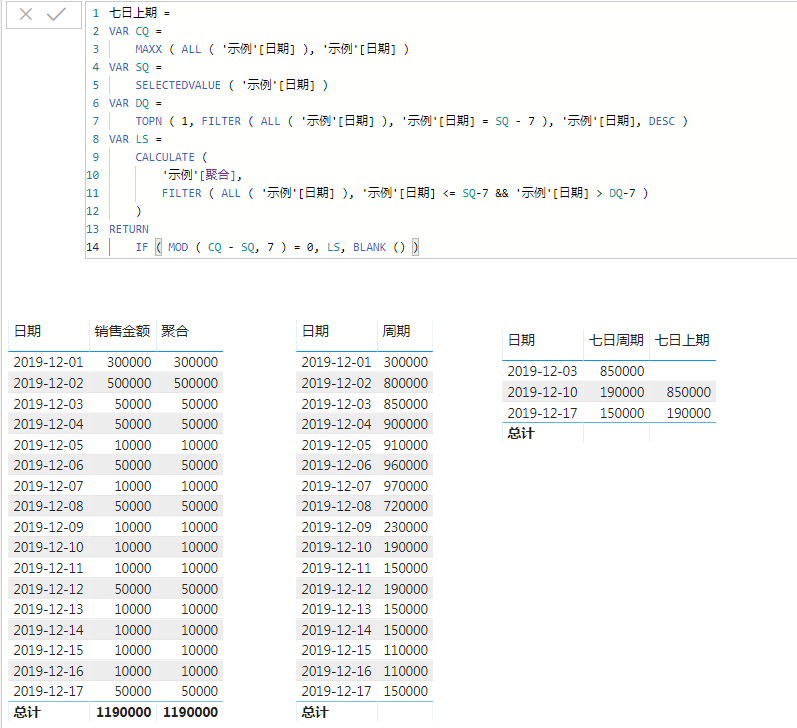Click total value 1190000 under 销售金额

pos(124,712)
